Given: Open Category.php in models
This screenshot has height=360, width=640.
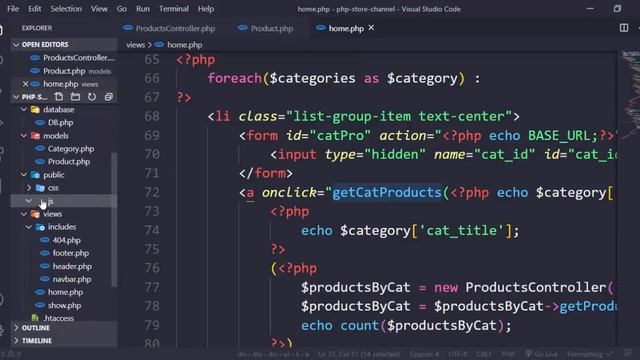Looking at the screenshot, I should point(71,149).
